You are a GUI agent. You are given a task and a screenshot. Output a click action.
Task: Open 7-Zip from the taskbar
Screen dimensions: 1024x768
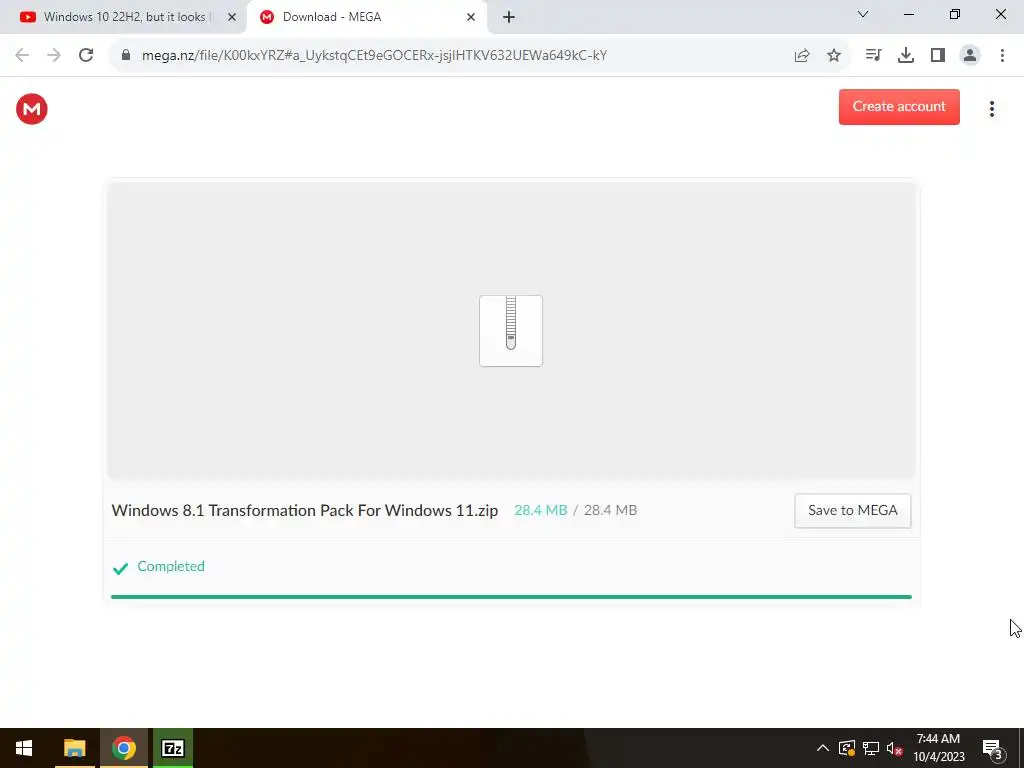[x=172, y=748]
